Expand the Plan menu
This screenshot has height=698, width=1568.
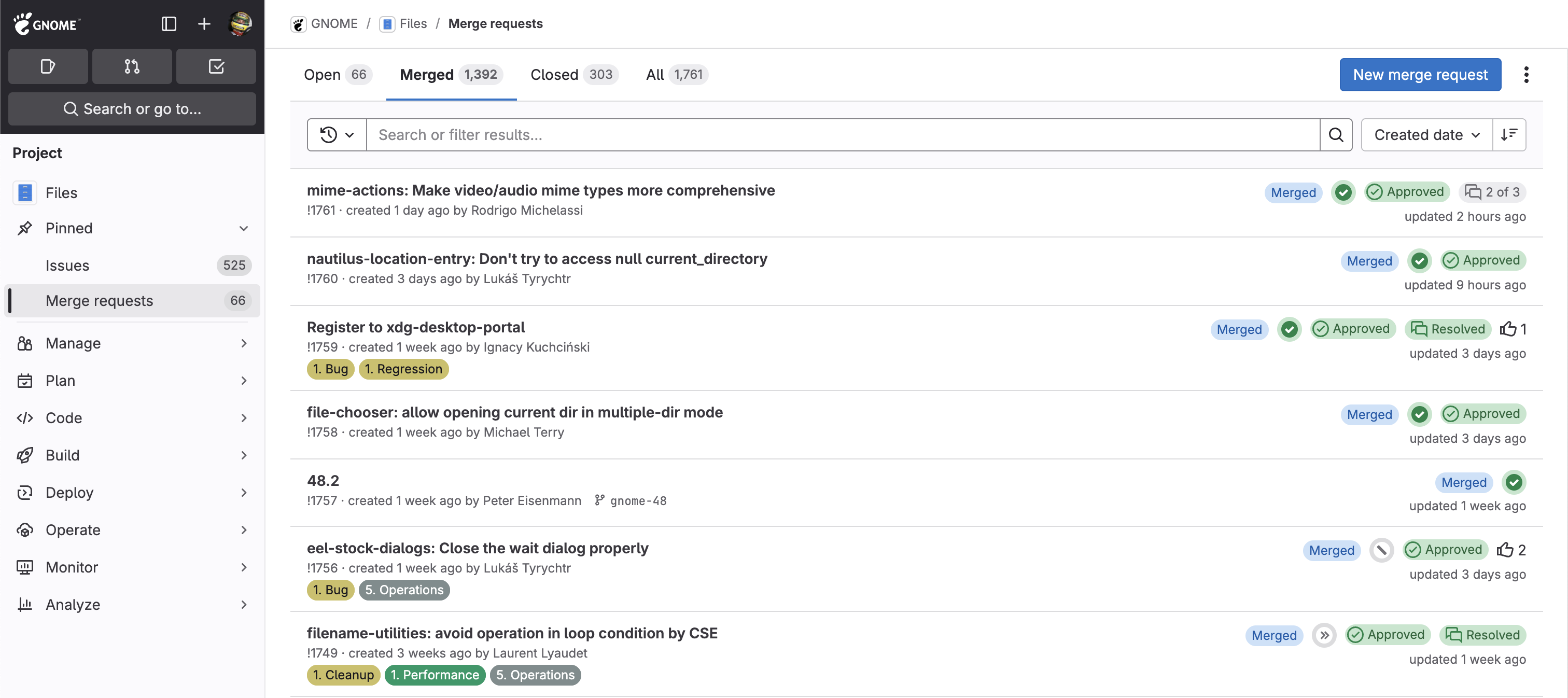click(x=132, y=381)
